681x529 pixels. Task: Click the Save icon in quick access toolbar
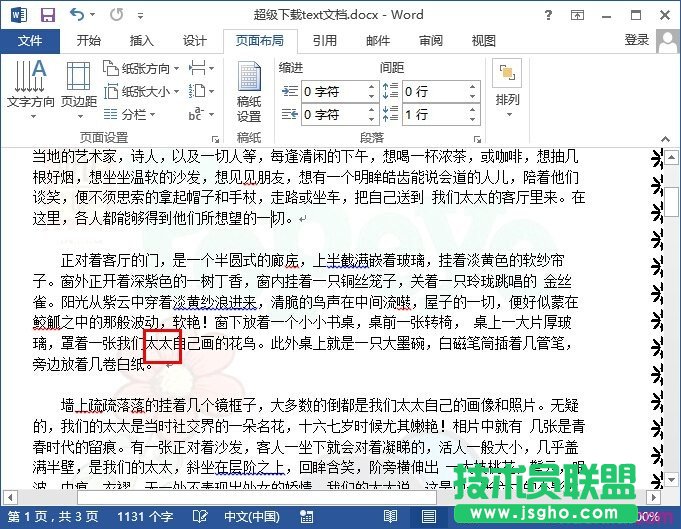46,15
